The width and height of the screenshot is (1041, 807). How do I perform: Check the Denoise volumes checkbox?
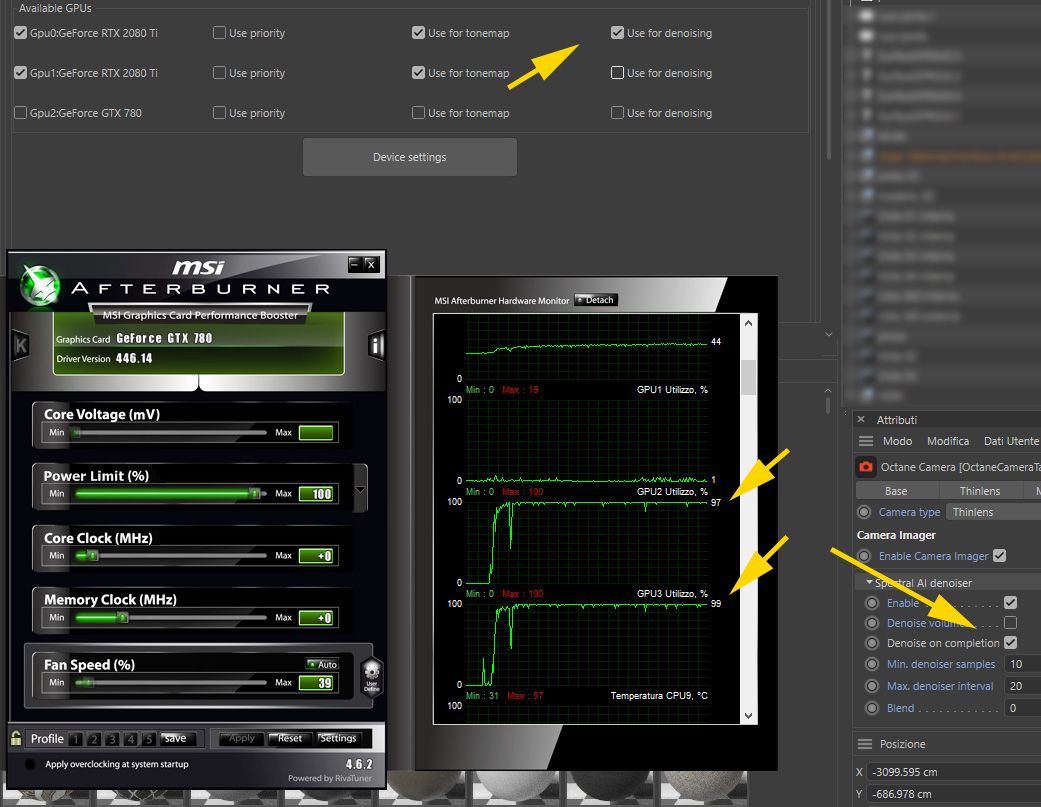click(x=1010, y=623)
